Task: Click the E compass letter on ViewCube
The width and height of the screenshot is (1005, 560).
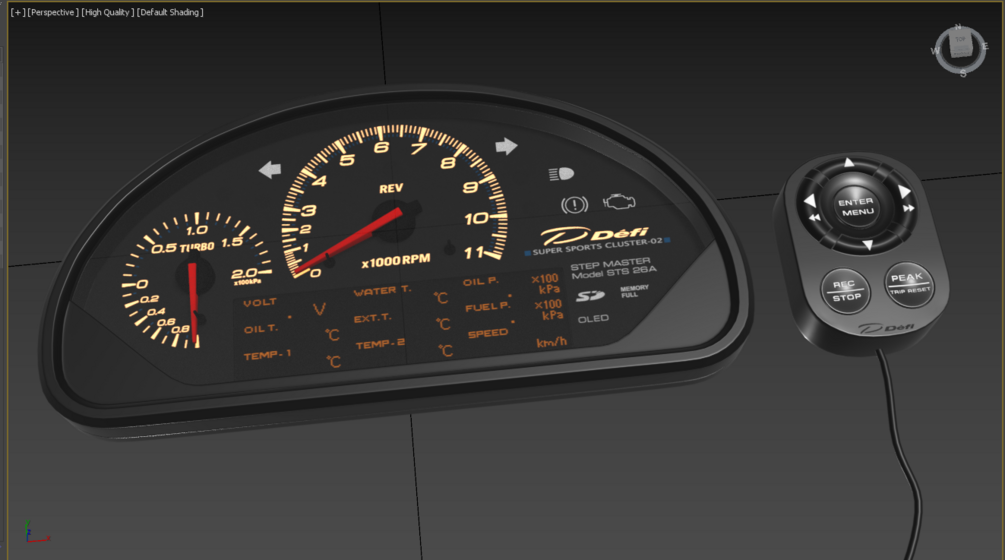Action: coord(985,46)
